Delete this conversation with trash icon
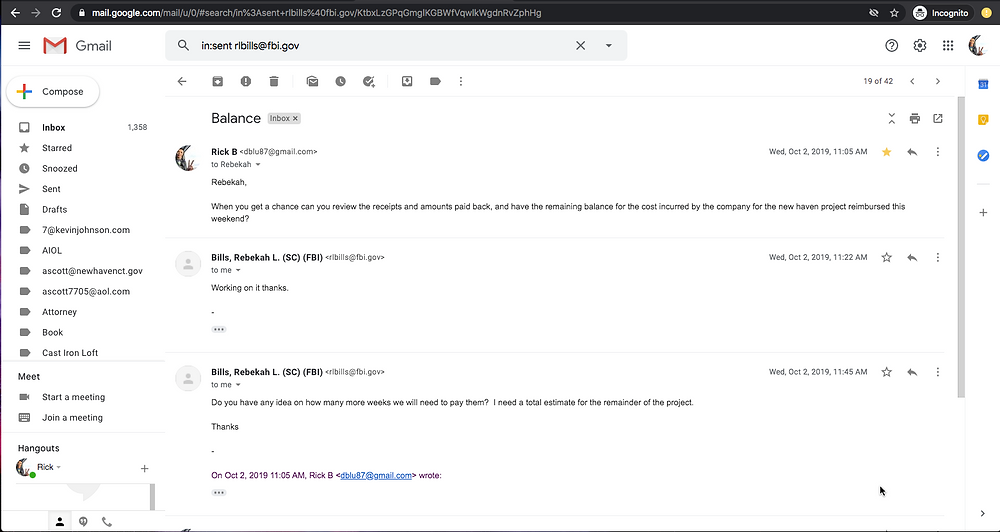The height and width of the screenshot is (532, 1000). click(274, 81)
